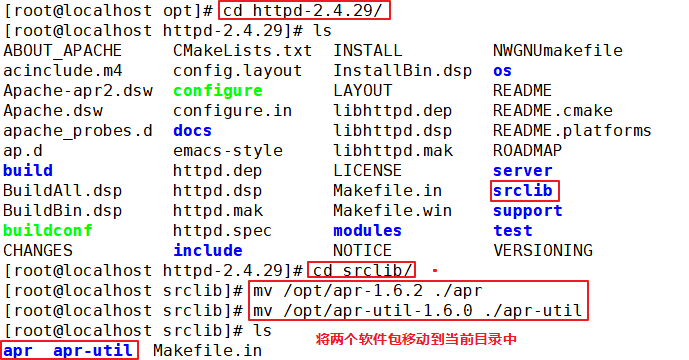Click the README.cmake file name
Viewport: 689px width, 360px height.
553,111
